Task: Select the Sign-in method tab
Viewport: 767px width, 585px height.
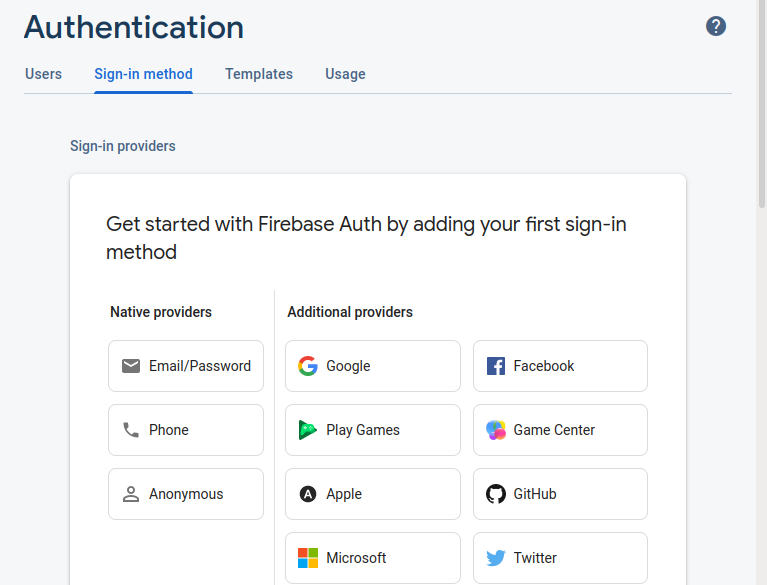Action: (143, 74)
